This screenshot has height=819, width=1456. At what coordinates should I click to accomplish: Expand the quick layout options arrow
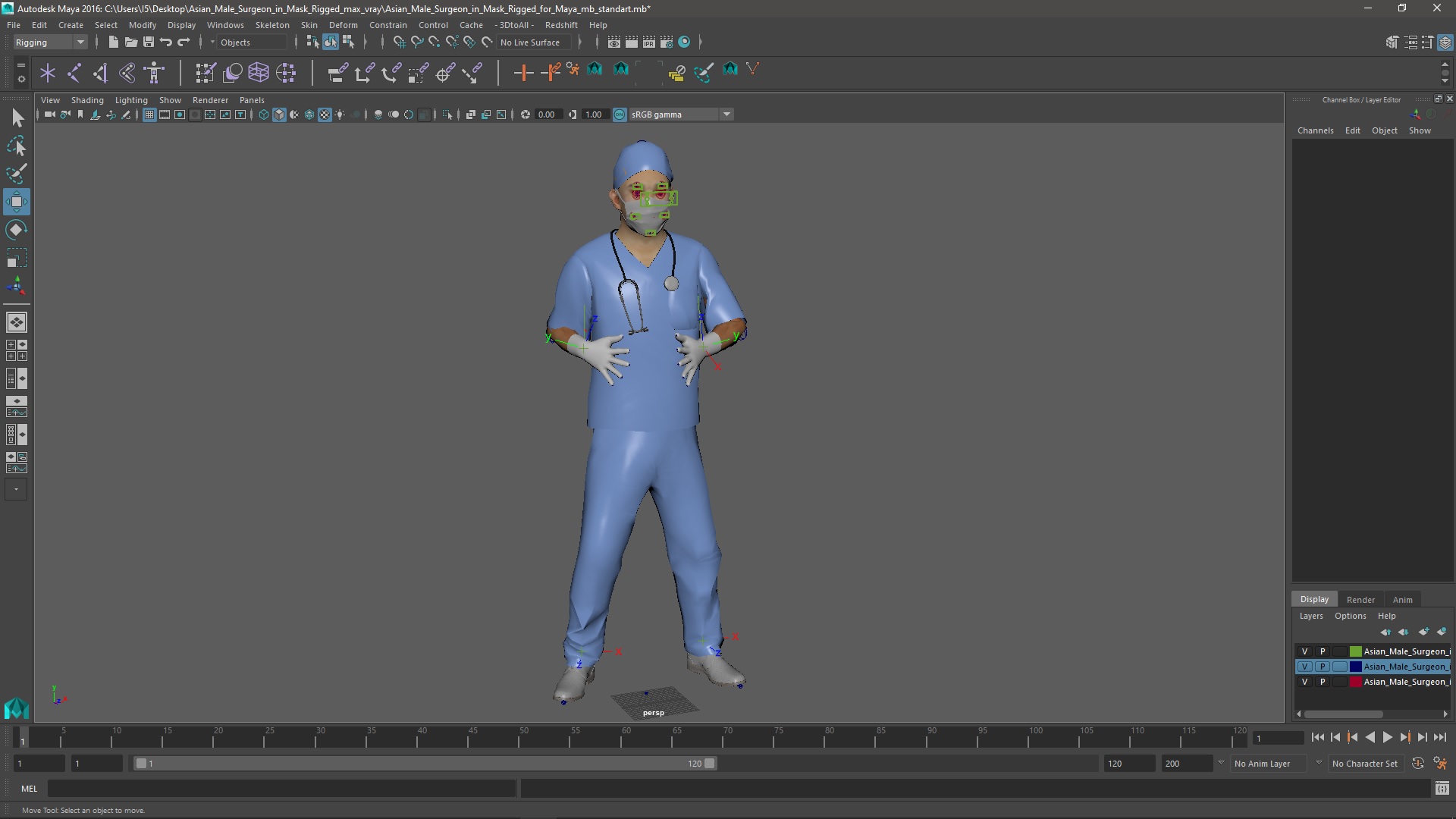[17, 490]
